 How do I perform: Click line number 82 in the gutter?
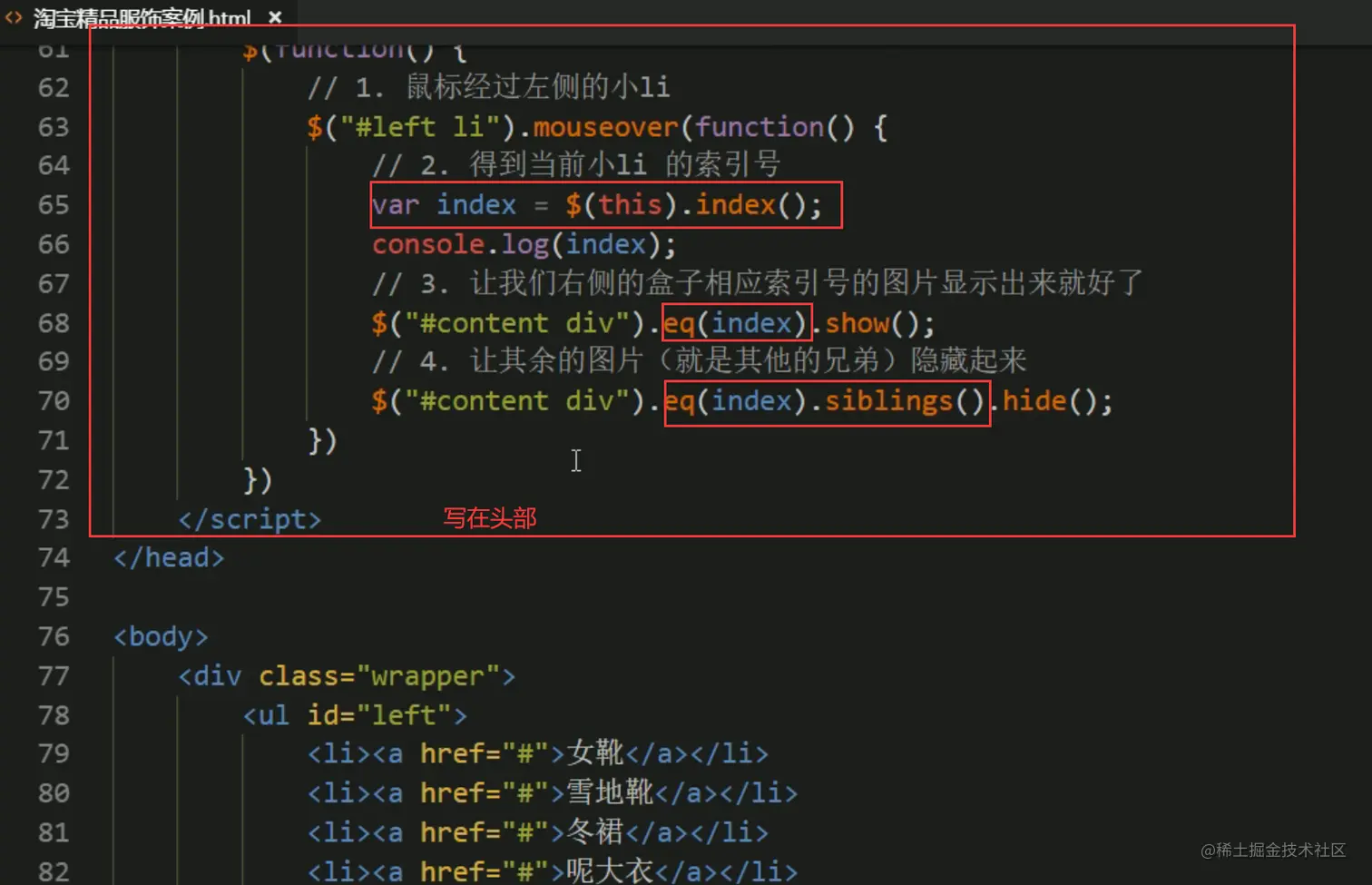pos(54,872)
